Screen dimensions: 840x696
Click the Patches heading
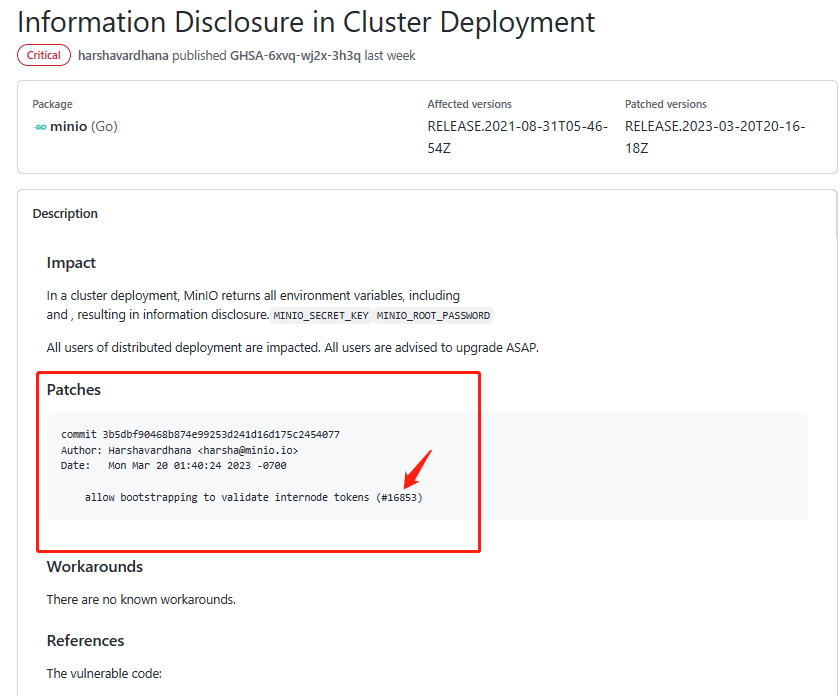click(74, 390)
